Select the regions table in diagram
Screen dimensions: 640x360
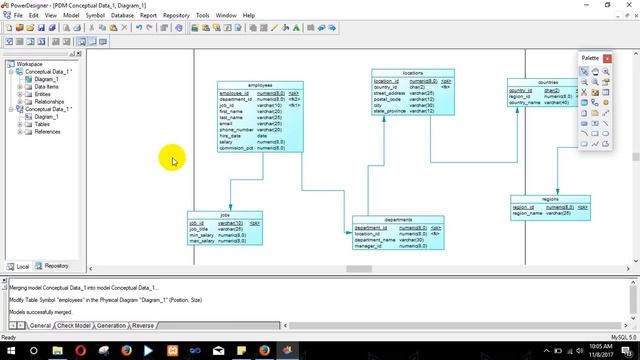click(550, 208)
